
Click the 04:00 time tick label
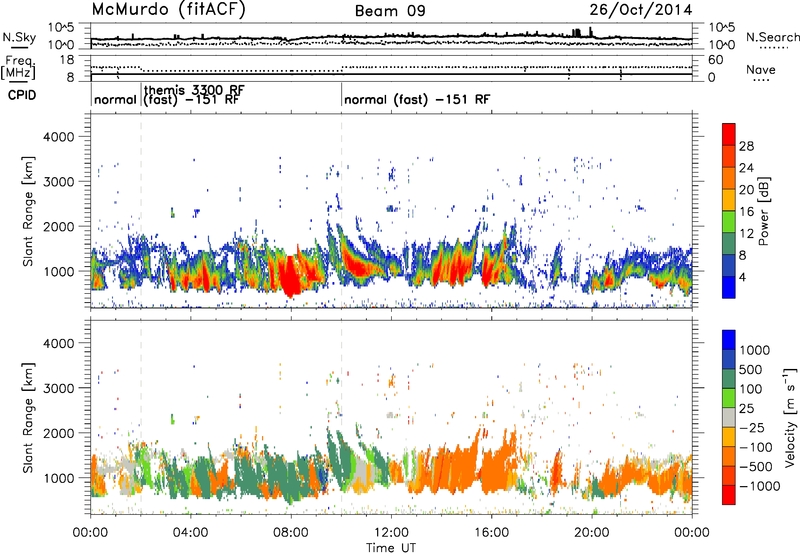(190, 533)
